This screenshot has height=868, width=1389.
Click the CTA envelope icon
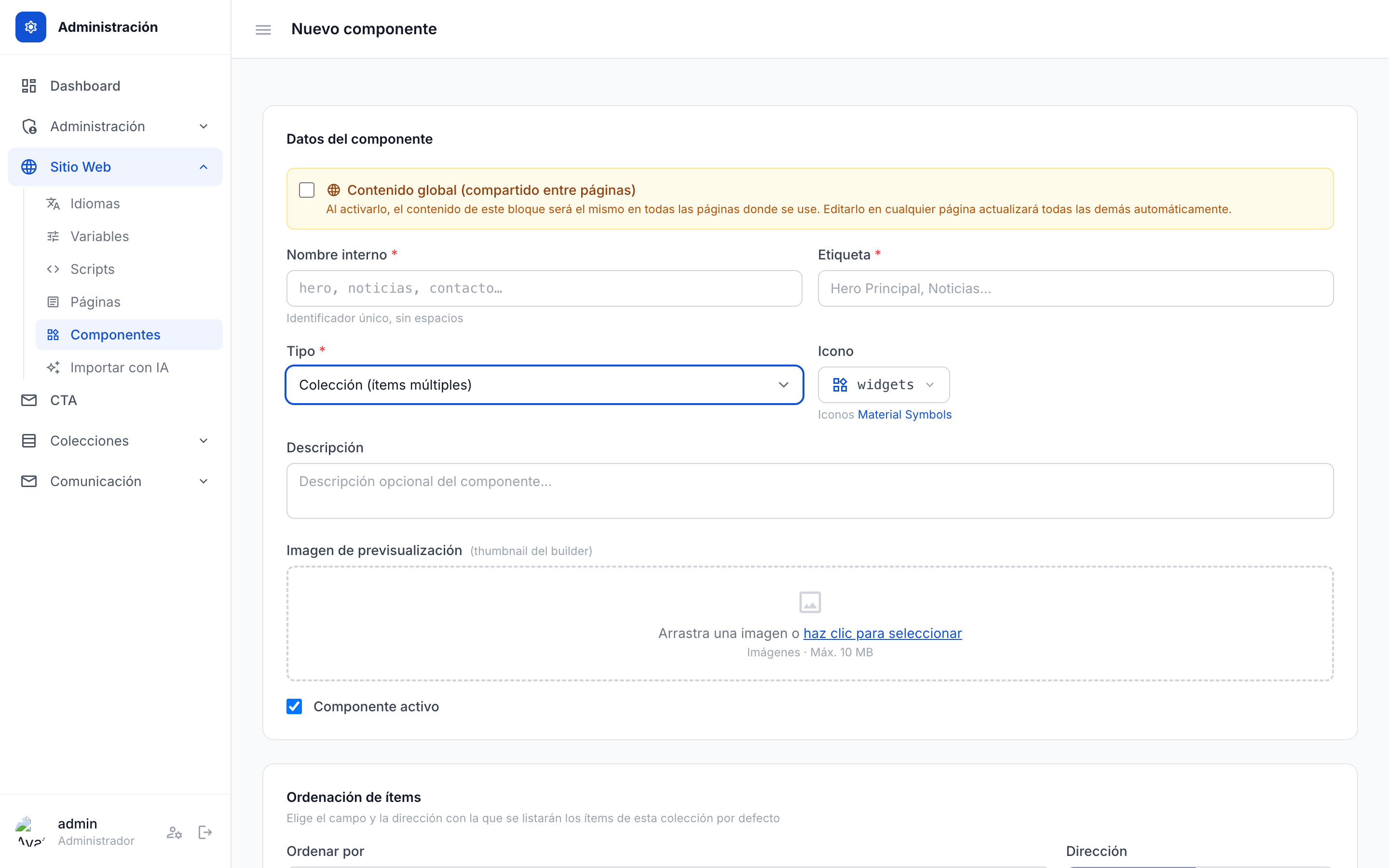(29, 400)
